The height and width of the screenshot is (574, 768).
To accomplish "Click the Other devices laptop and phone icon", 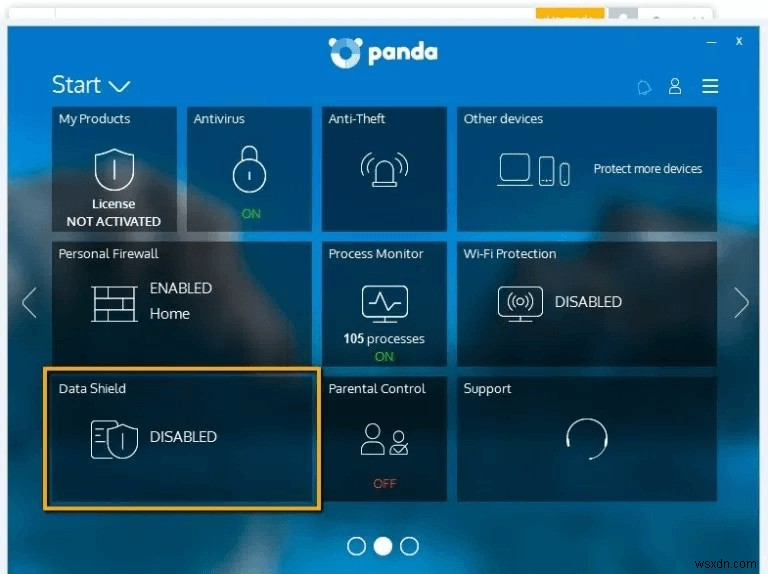I will tap(533, 170).
